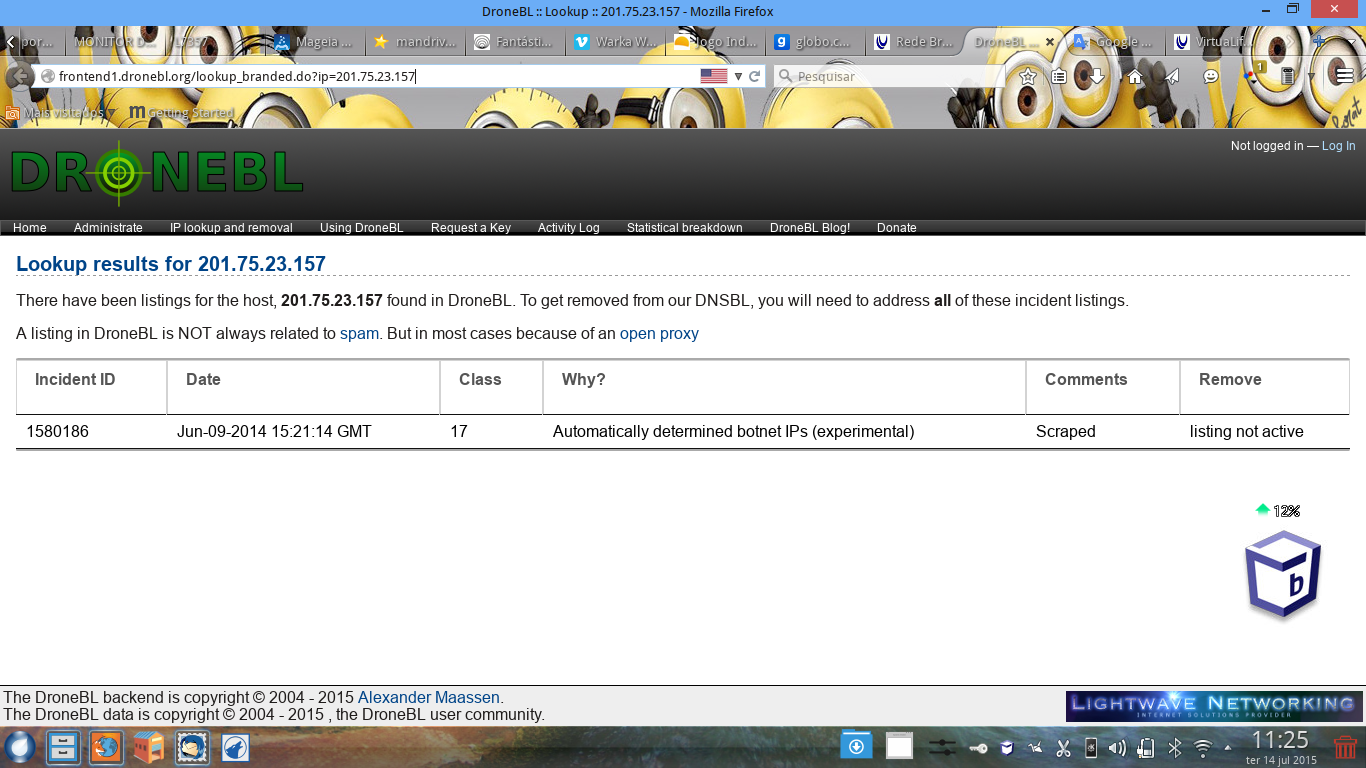Click the DroneBL logo
The height and width of the screenshot is (768, 1366).
point(156,172)
